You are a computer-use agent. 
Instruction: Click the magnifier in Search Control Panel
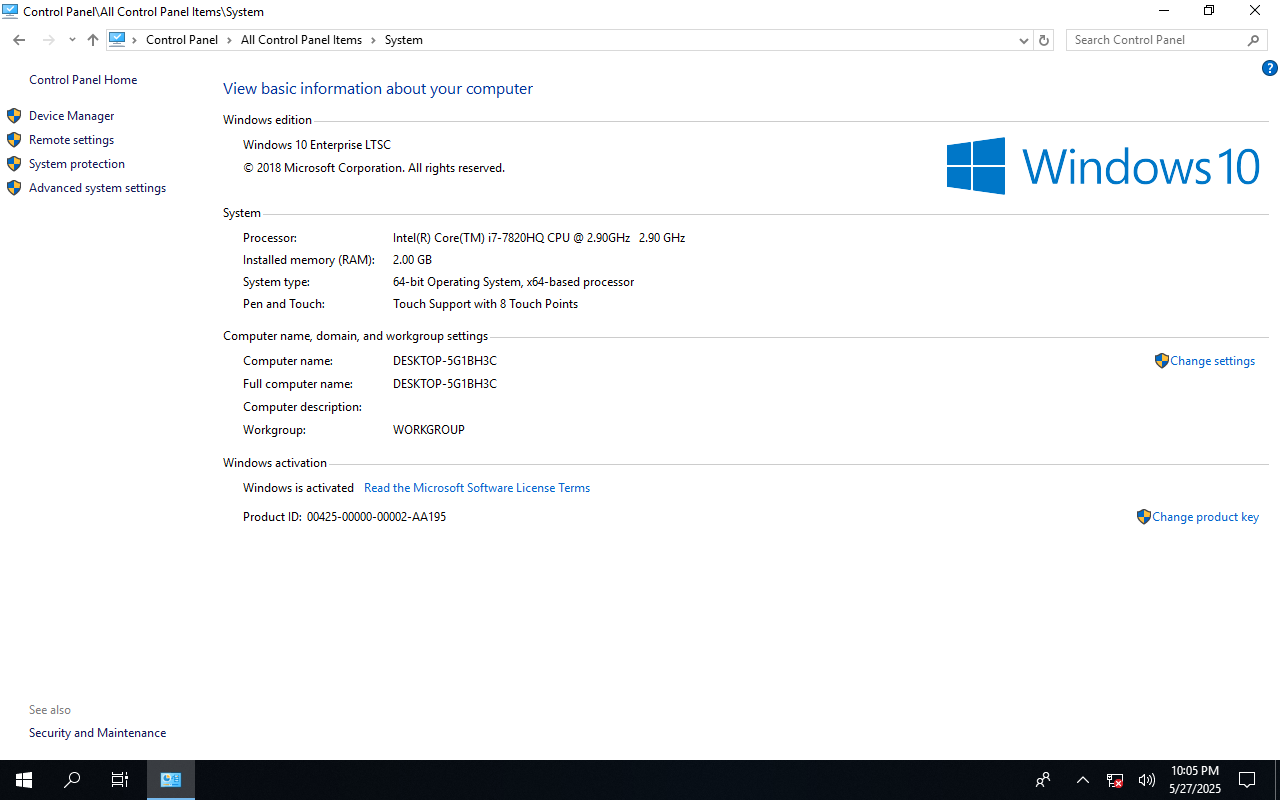click(x=1254, y=40)
